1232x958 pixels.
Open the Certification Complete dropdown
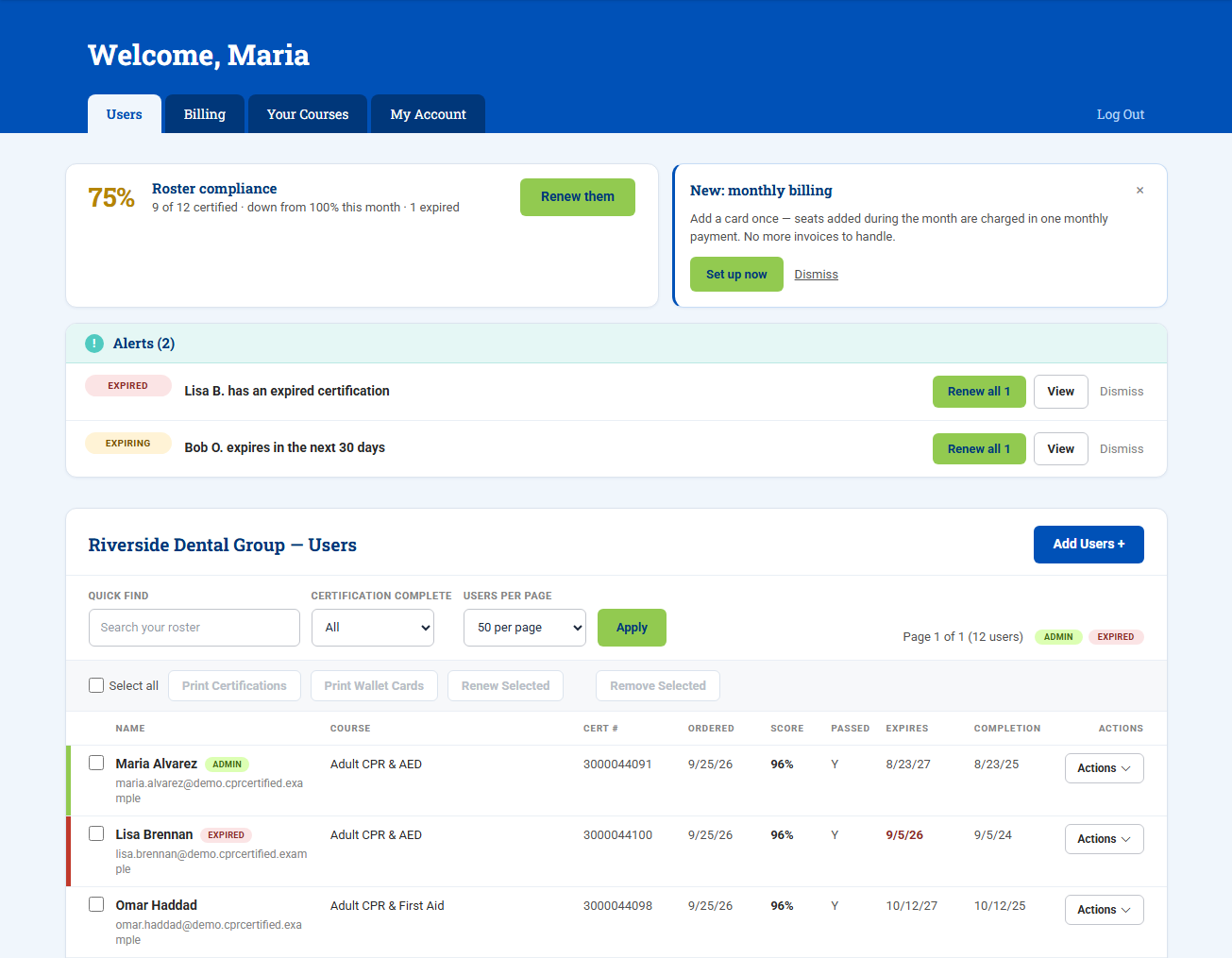tap(373, 628)
